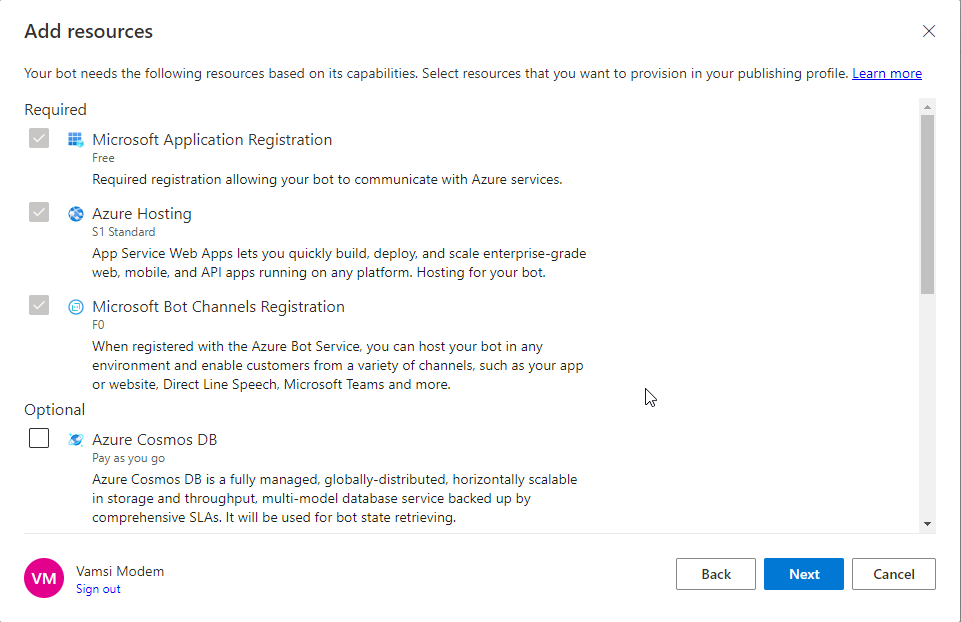
Task: Click the 'F0' tier label
Action: [98, 325]
